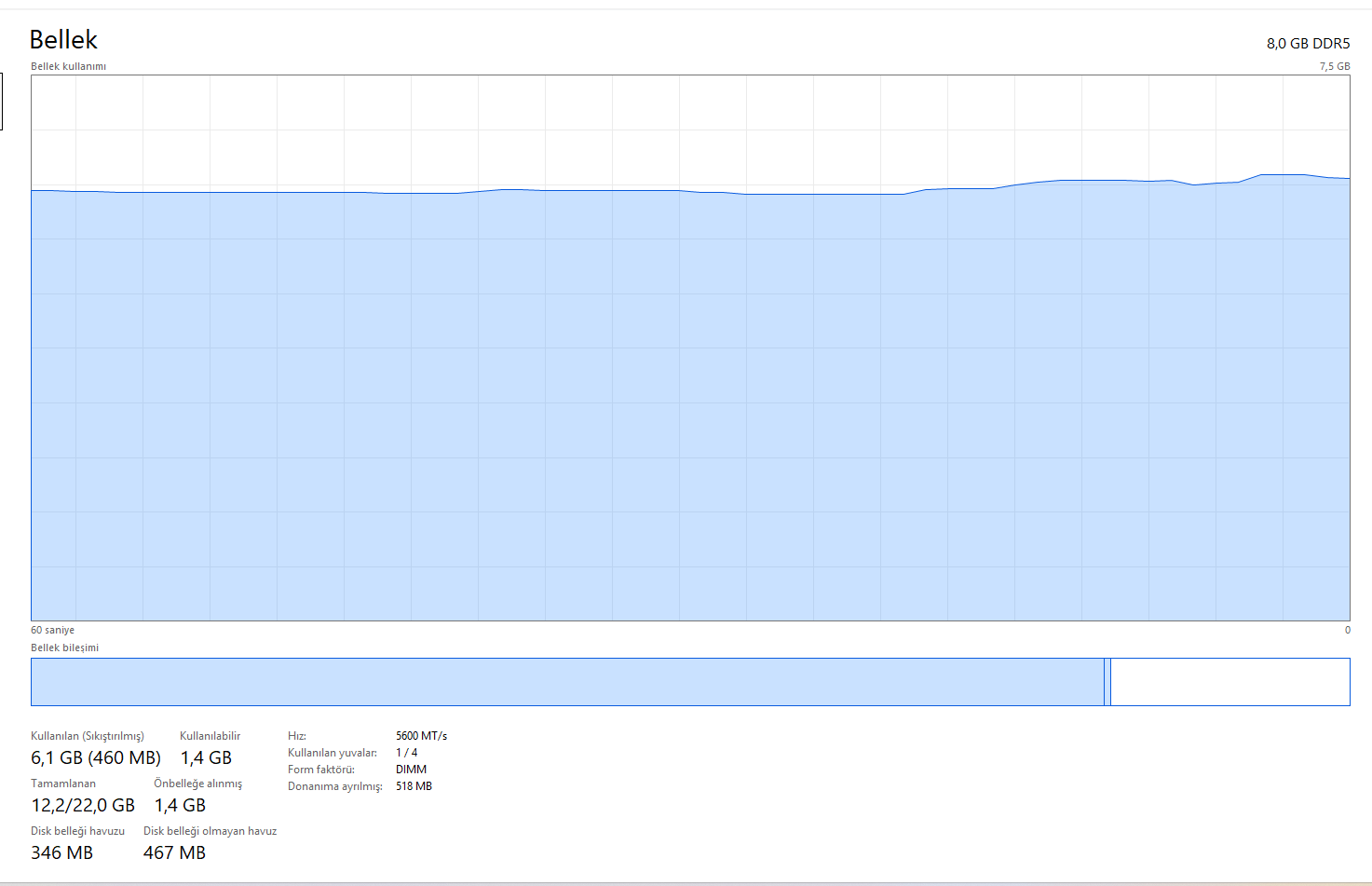The image size is (1372, 886).
Task: Select the "5600 MT/s" speed value
Action: coord(421,736)
